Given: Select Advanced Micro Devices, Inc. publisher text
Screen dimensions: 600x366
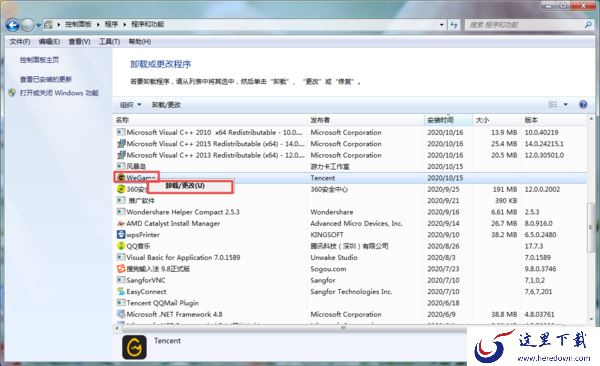Looking at the screenshot, I should 356,223.
